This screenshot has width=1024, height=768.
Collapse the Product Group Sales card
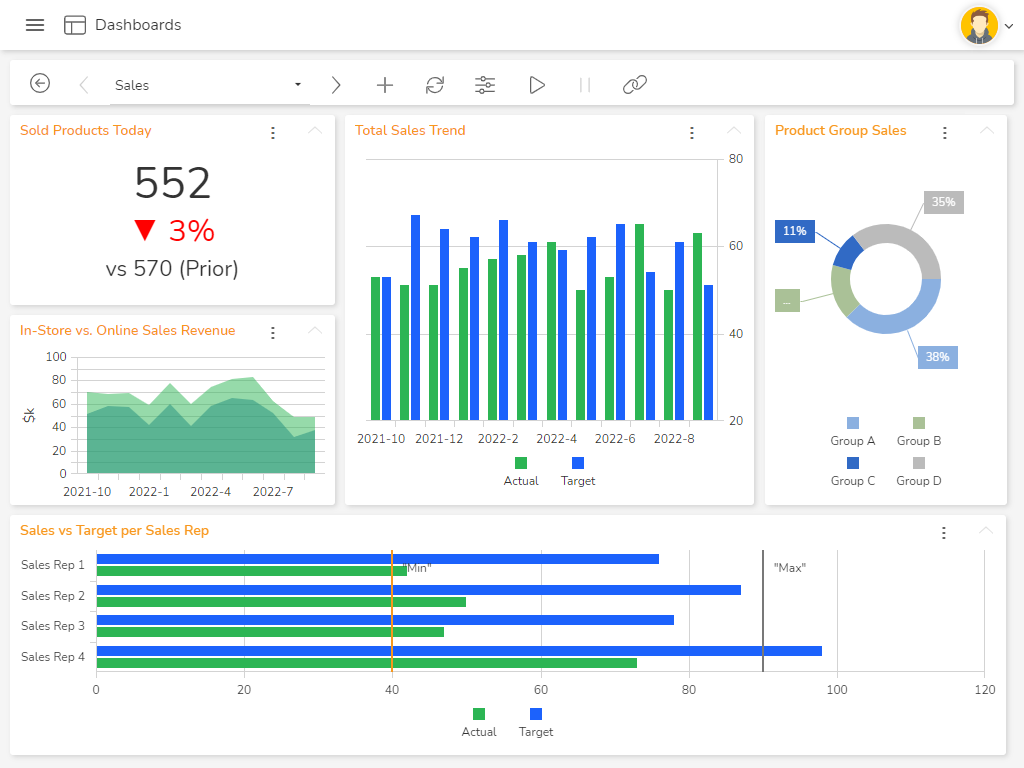click(987, 130)
